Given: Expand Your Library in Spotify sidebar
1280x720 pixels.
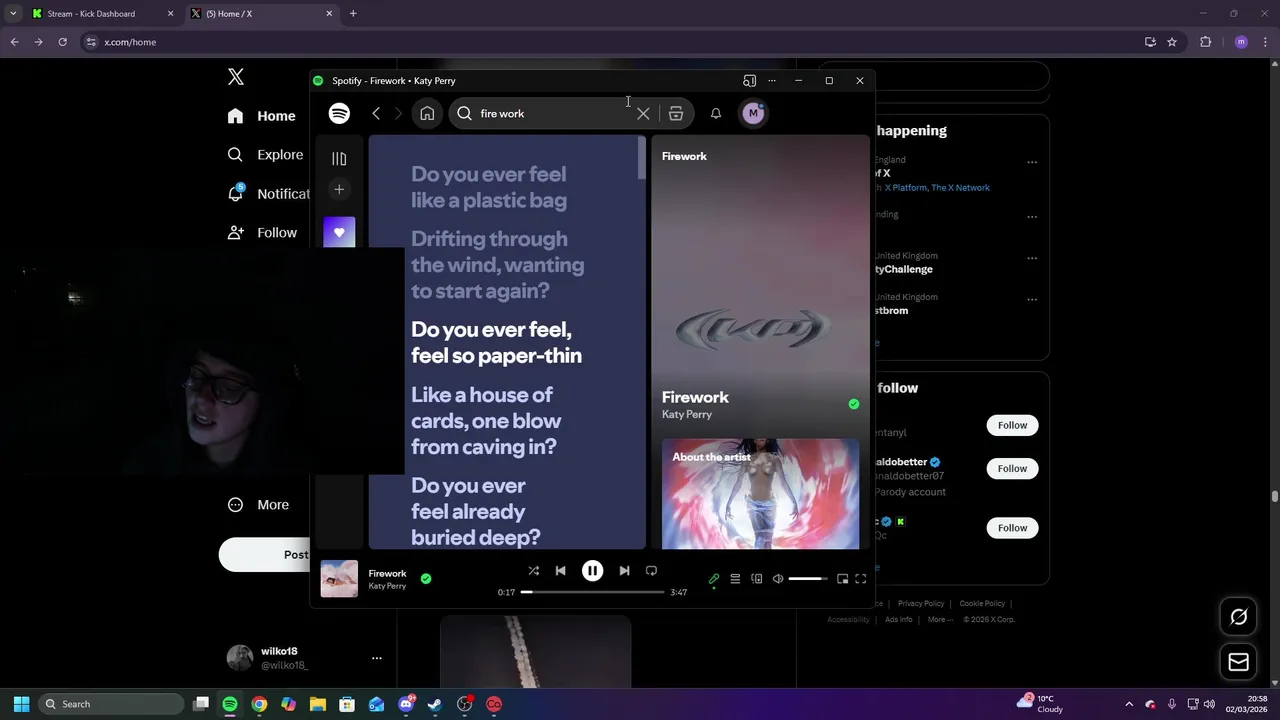Looking at the screenshot, I should [339, 158].
